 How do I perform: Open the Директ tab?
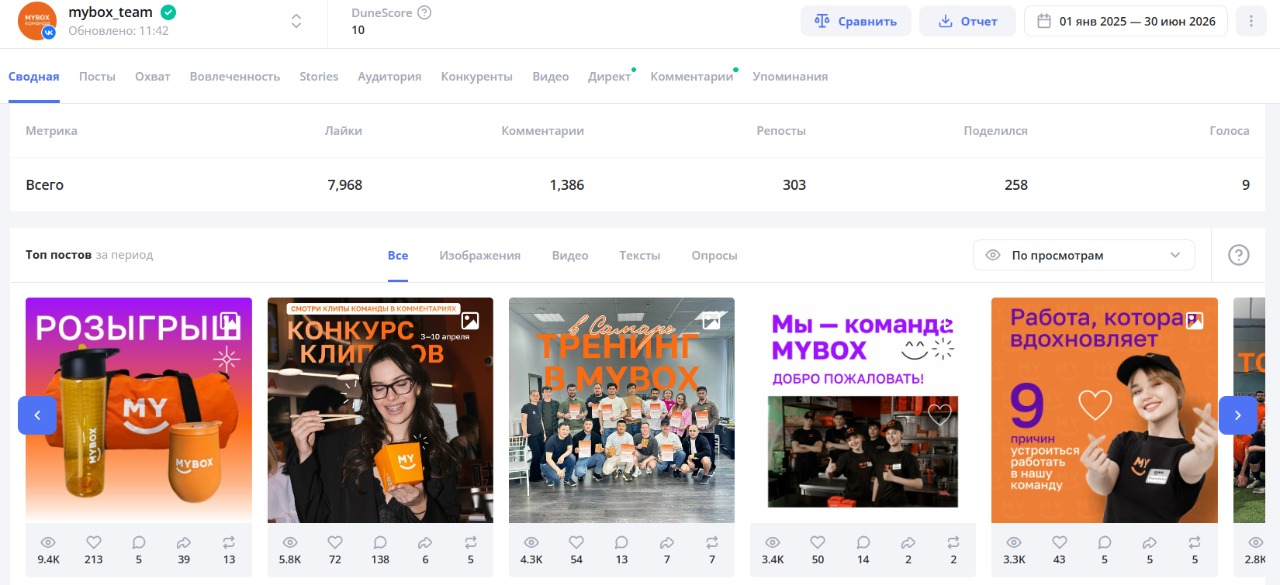pos(609,76)
